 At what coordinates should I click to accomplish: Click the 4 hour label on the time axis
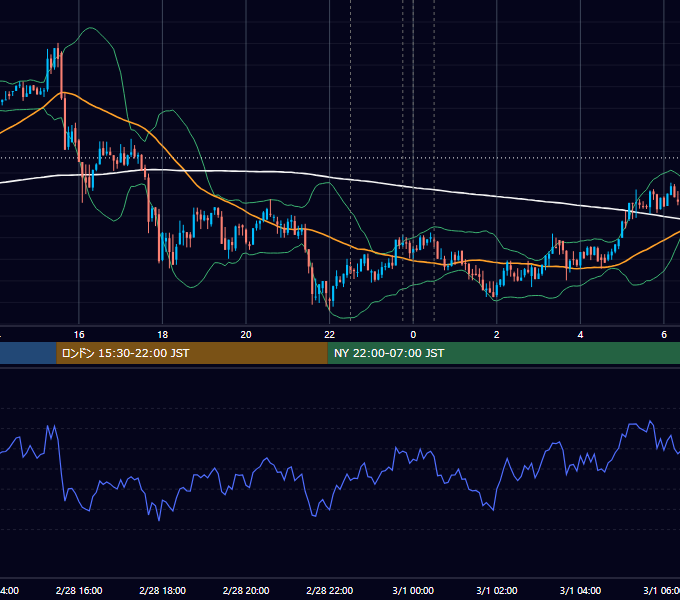click(580, 335)
